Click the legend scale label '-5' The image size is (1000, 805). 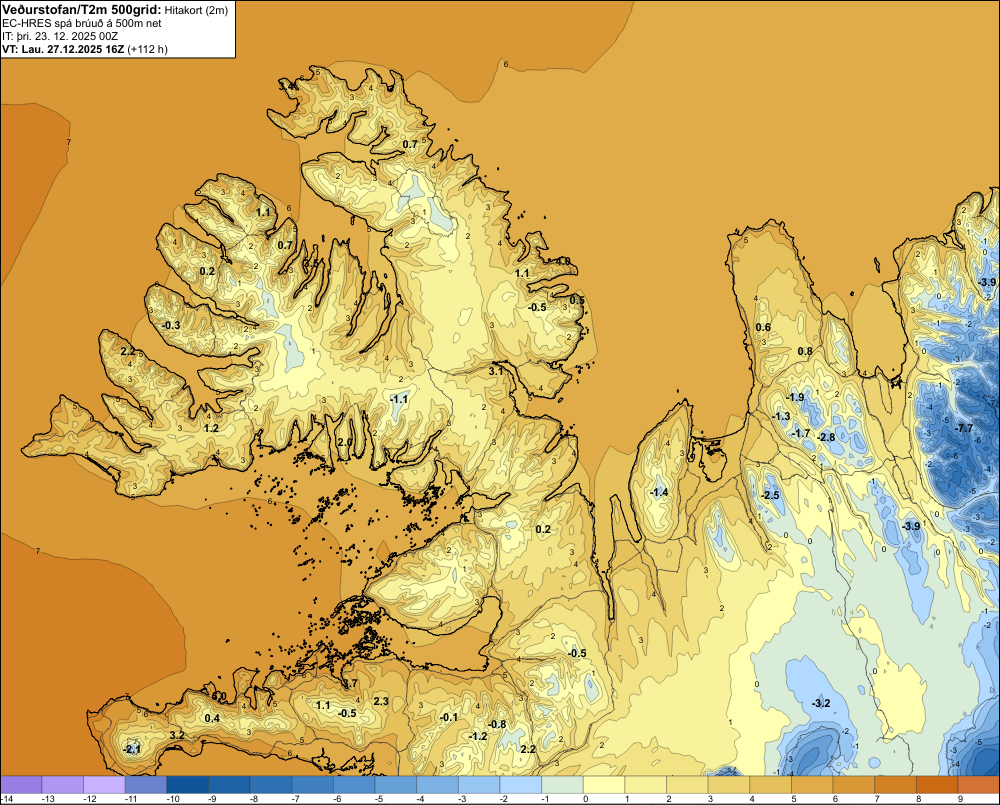click(378, 799)
